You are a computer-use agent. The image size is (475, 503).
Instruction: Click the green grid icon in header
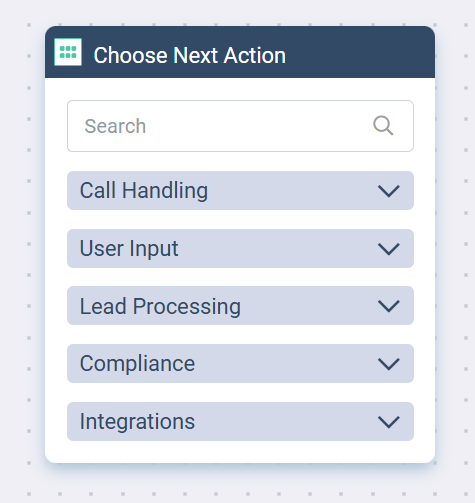[68, 52]
